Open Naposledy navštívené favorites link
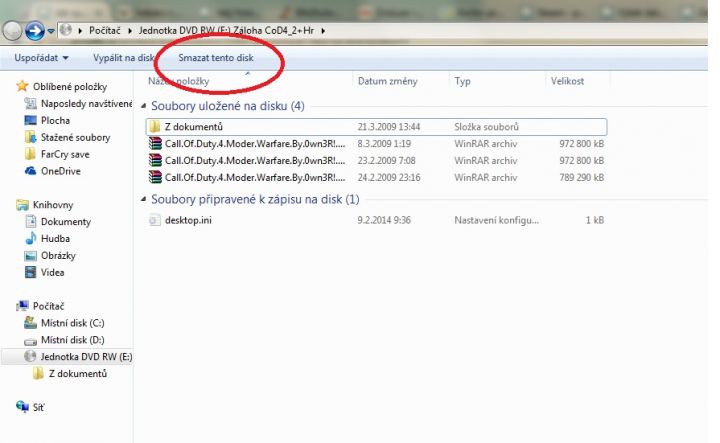 [86, 104]
